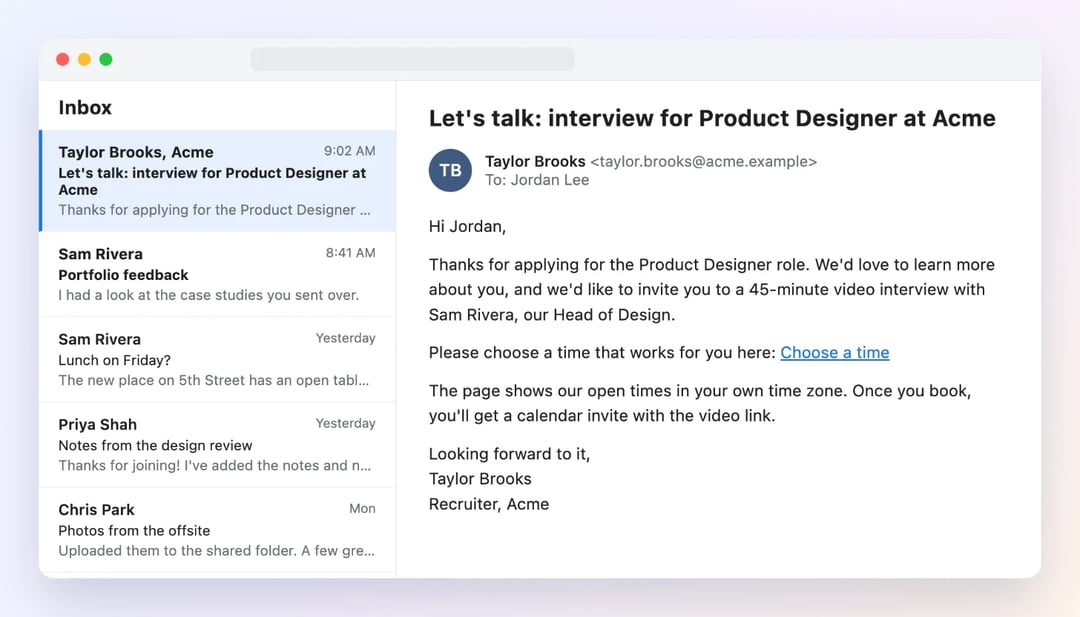The image size is (1080, 617).
Task: Open the Lunch on Friday? email
Action: [218, 359]
